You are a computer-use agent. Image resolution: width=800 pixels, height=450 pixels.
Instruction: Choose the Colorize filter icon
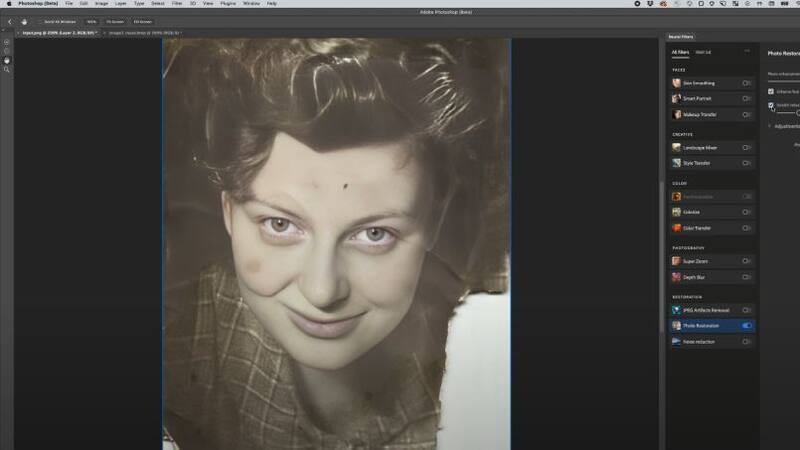(677, 212)
